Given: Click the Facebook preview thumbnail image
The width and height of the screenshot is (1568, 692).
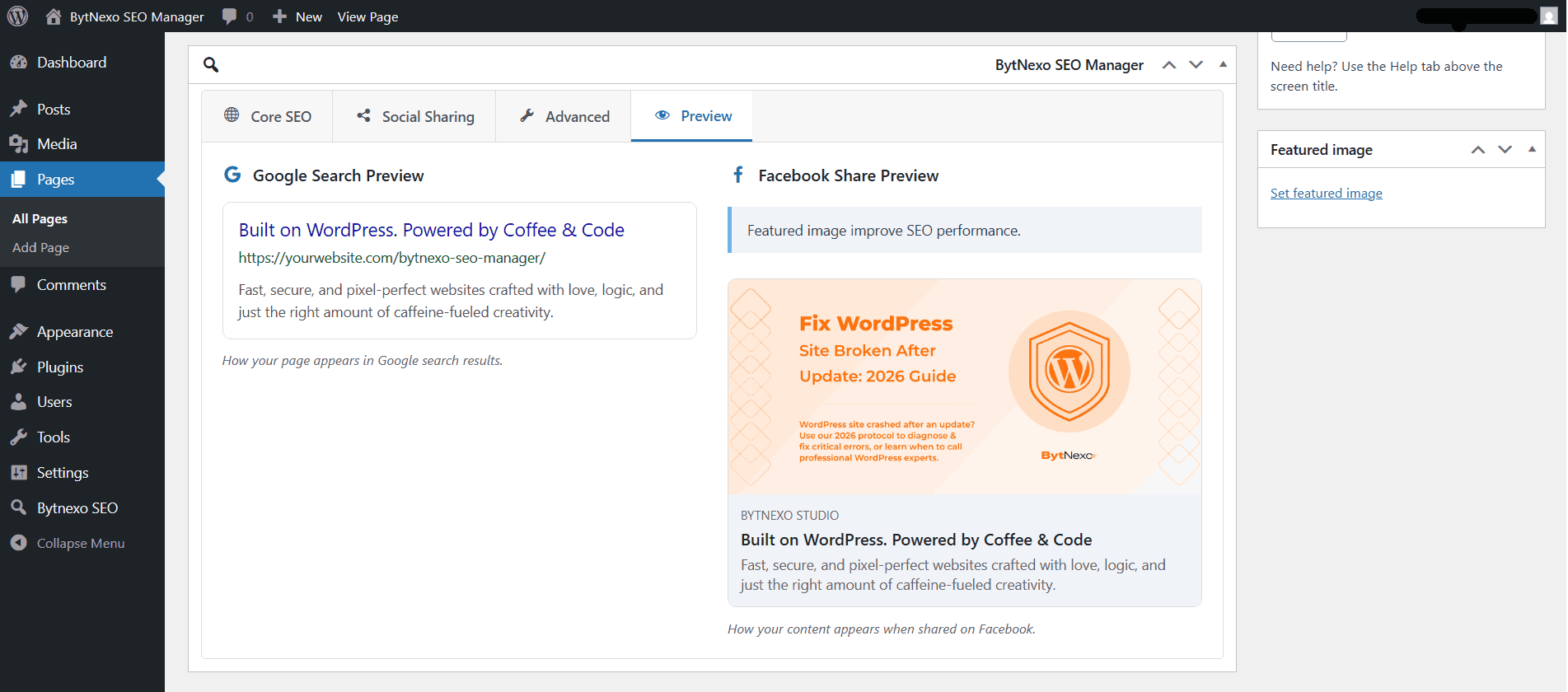Looking at the screenshot, I should pos(964,386).
